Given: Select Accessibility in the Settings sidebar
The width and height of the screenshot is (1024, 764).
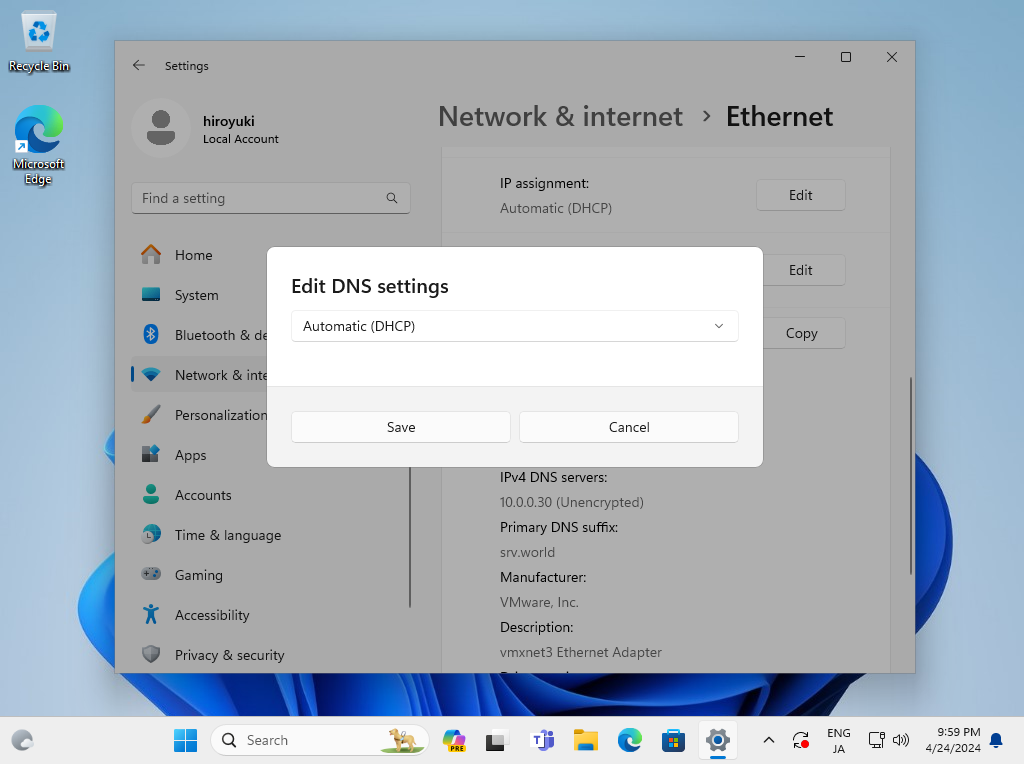Looking at the screenshot, I should 212,615.
